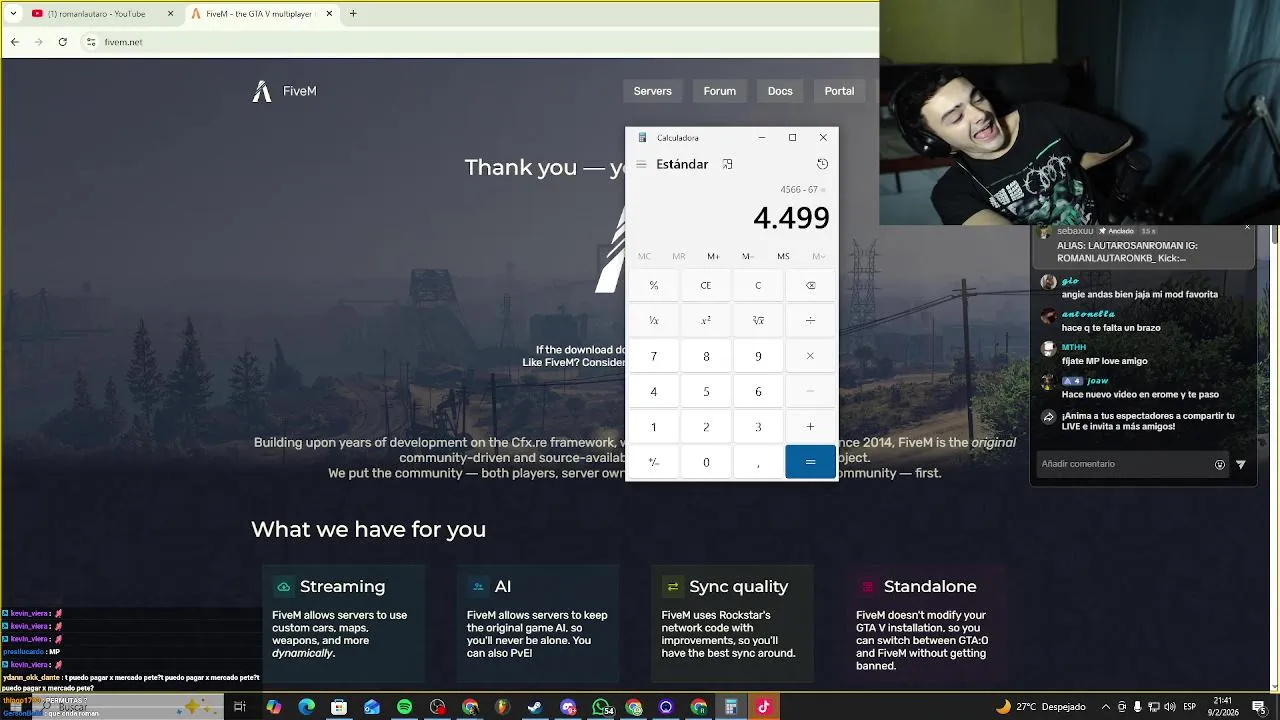Open the weather widget showing 27°C Despejado
The height and width of the screenshot is (720, 1280).
pos(1040,707)
